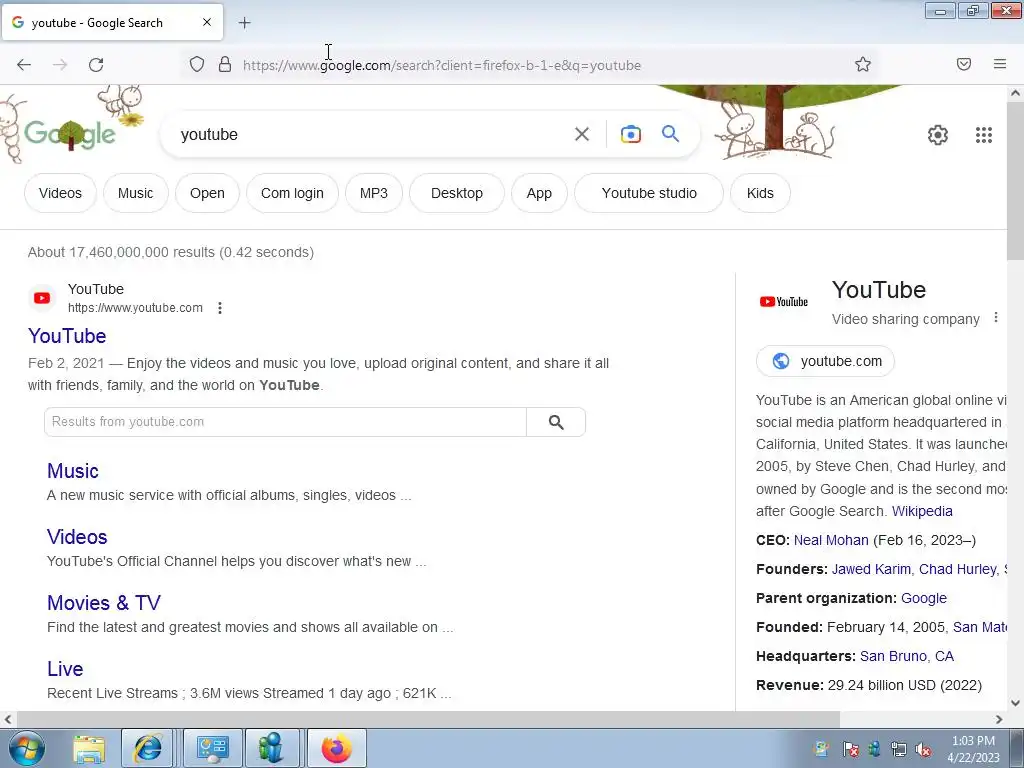1024x768 pixels.
Task: Go back using the browser back arrow
Action: [24, 65]
